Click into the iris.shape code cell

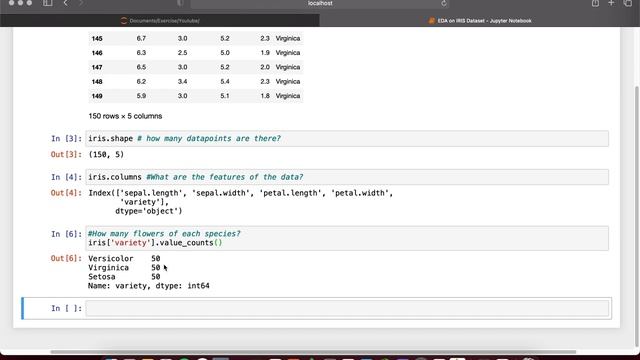(347, 138)
